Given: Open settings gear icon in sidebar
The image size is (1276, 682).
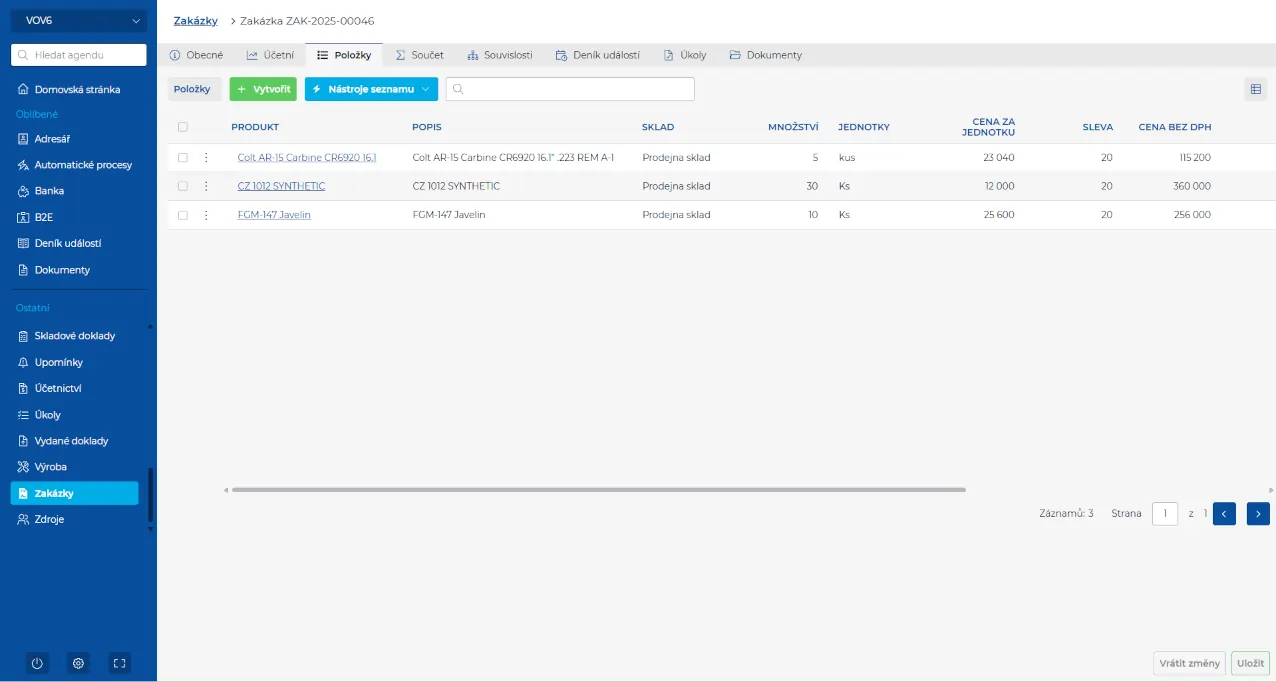Looking at the screenshot, I should pos(79,663).
